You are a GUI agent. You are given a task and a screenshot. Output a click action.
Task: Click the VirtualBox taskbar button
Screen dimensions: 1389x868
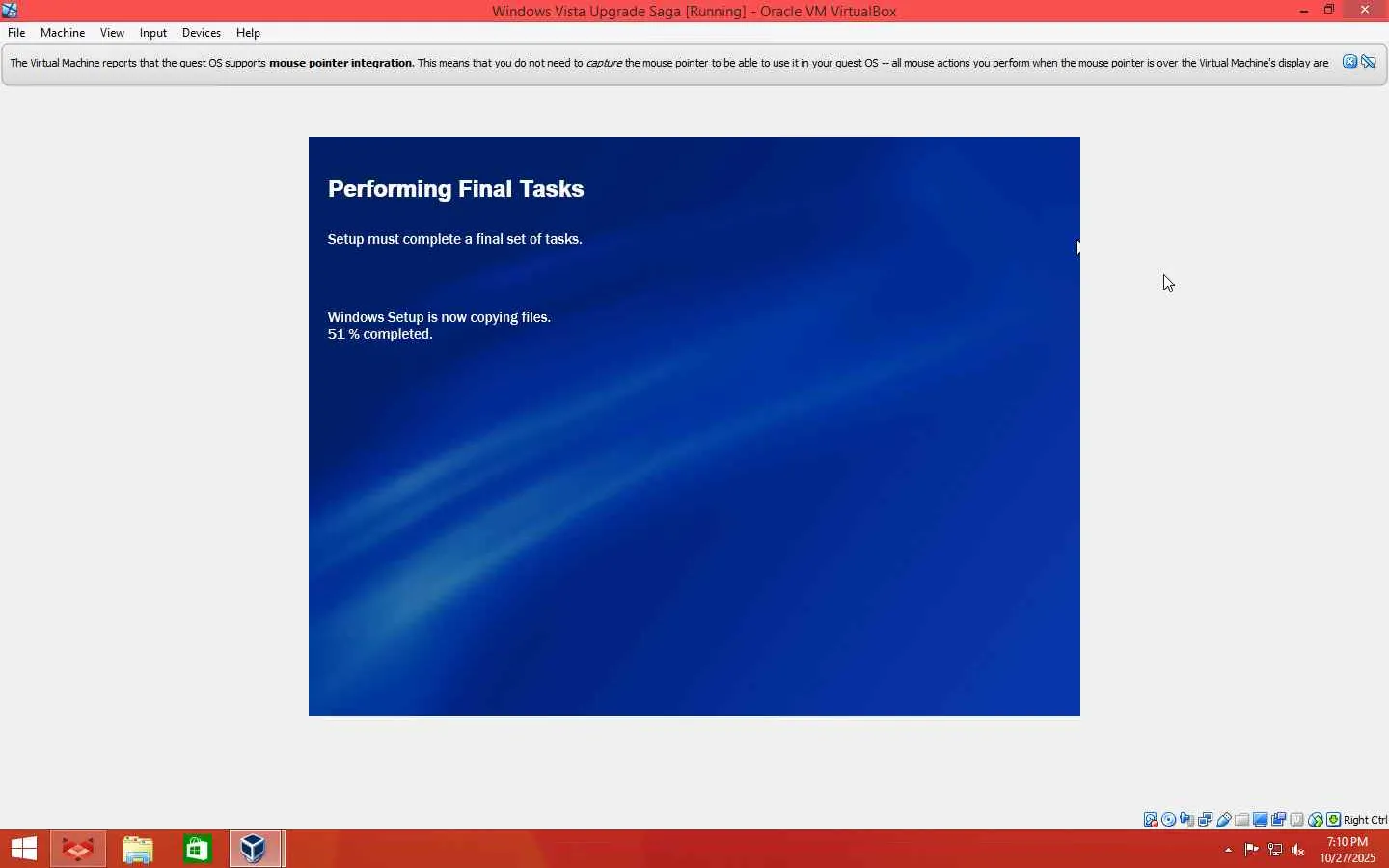coord(256,849)
